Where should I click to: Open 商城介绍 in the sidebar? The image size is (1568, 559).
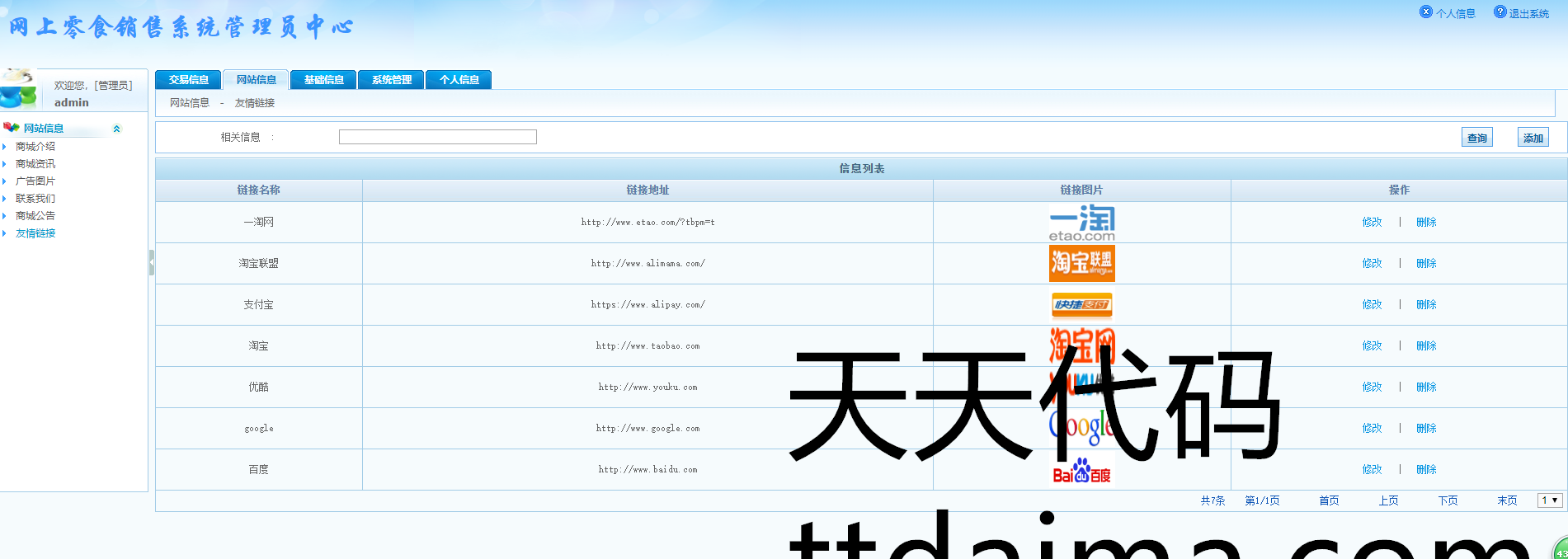[x=35, y=147]
